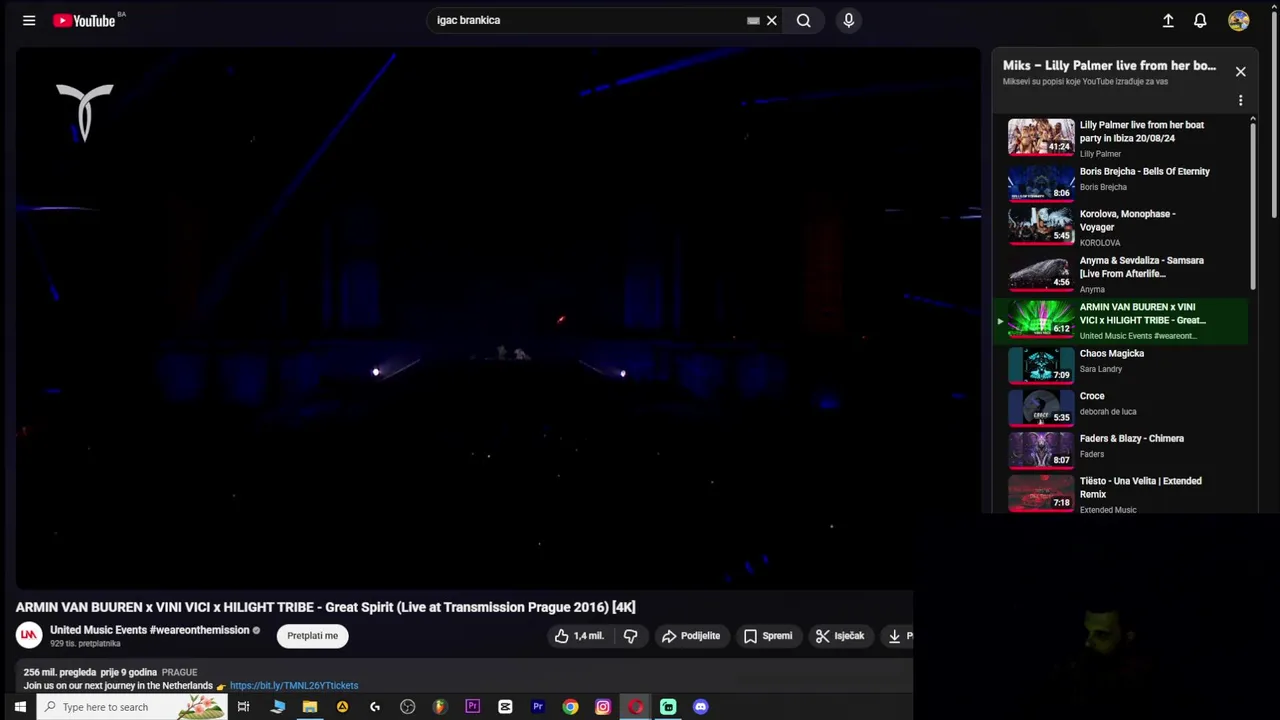Screen dimensions: 1280x720
Task: Select Faders & Blazy - Chimera entry
Action: (x=1120, y=449)
